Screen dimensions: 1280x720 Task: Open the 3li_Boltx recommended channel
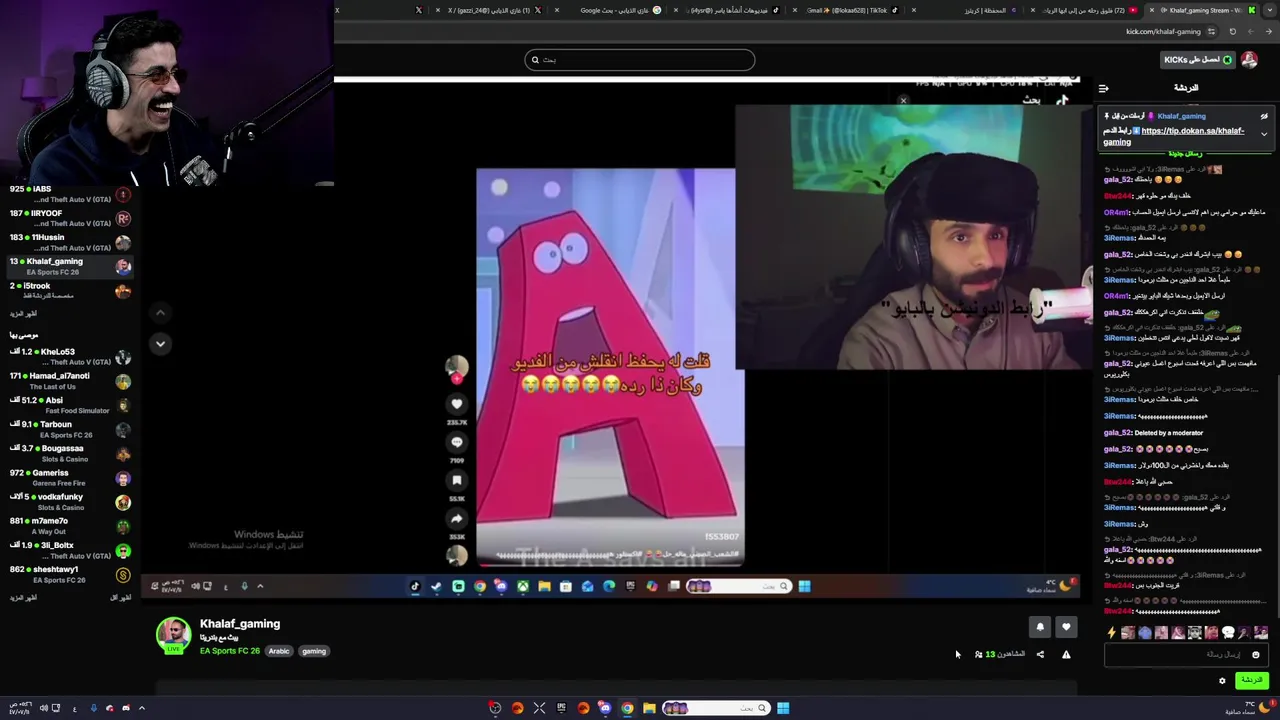pyautogui.click(x=70, y=550)
